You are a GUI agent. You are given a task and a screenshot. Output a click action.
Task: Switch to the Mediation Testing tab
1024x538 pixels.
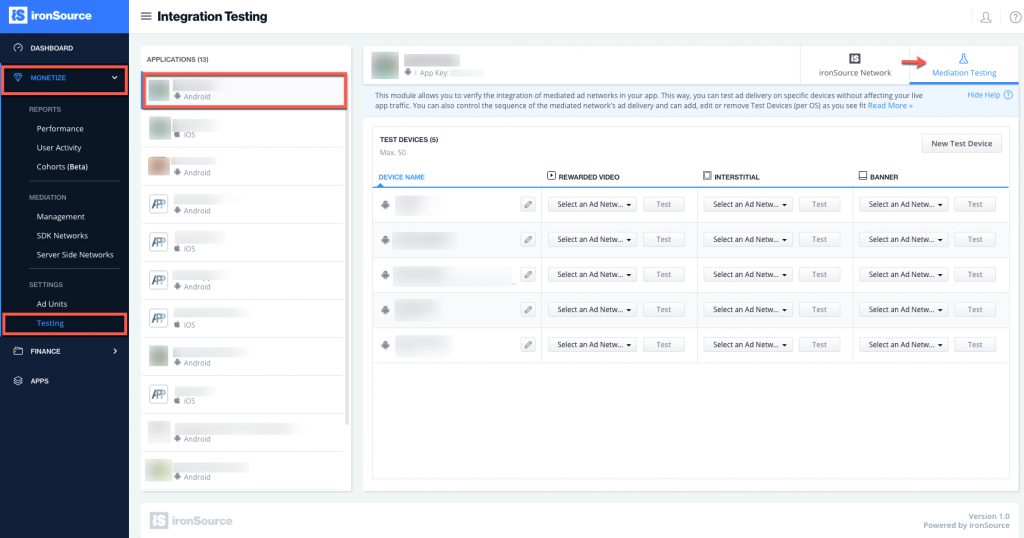964,65
